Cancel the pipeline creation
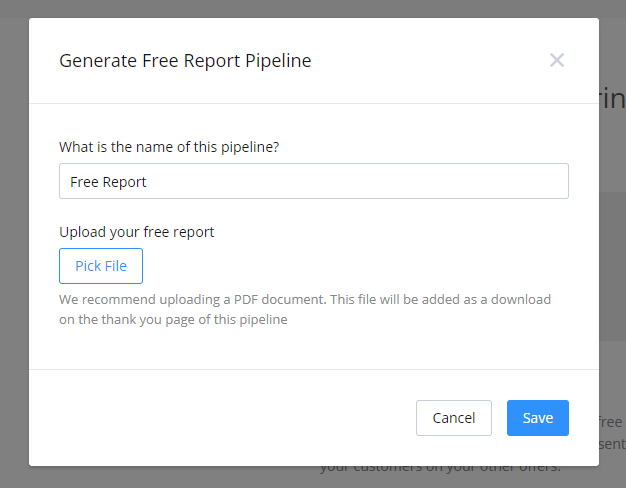 [453, 418]
